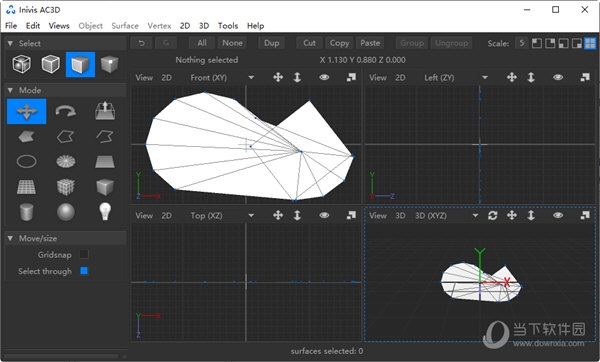Select the Cylinder draw tool
Viewport: 600px width, 362px height.
26,212
